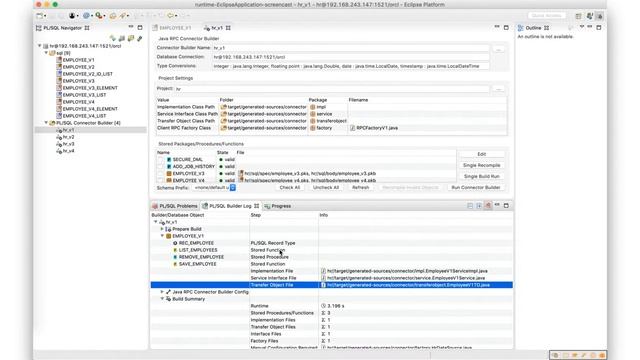Toggle the EMPLOYEE_V3 package checkbox
Viewport: 640px width, 360px height.
[x=160, y=173]
